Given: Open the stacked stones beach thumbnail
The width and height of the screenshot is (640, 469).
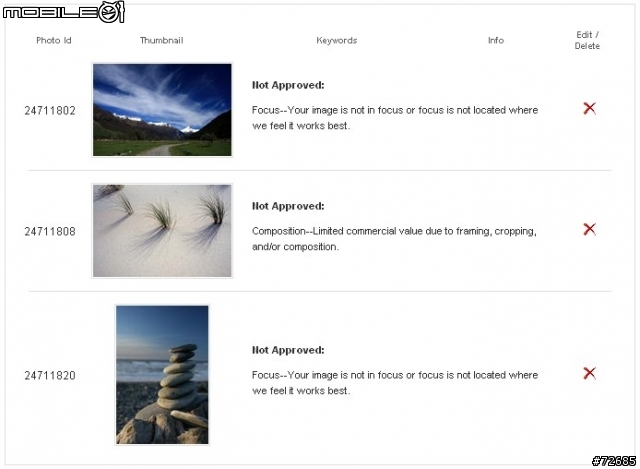Looking at the screenshot, I should coord(162,375).
